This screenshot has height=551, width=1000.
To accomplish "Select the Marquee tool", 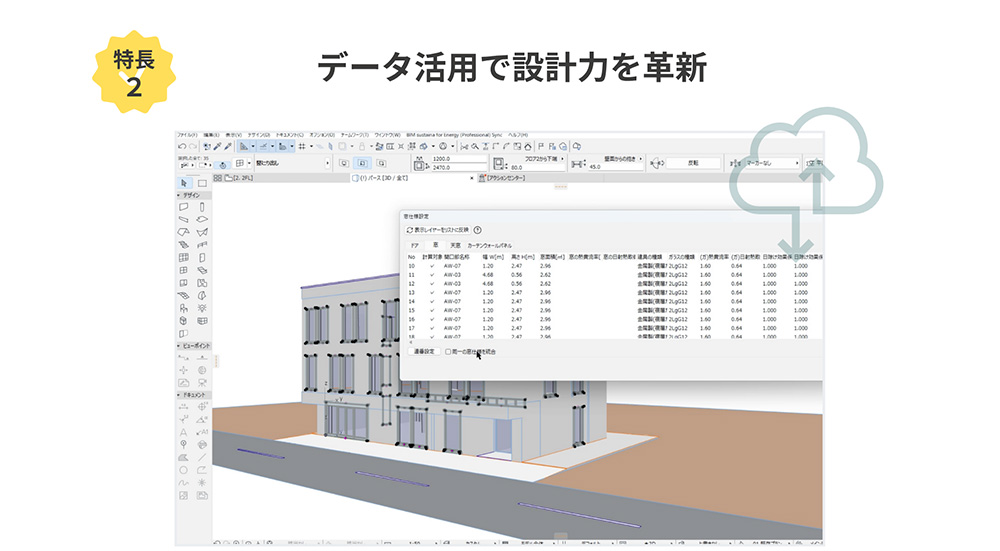I will point(202,183).
